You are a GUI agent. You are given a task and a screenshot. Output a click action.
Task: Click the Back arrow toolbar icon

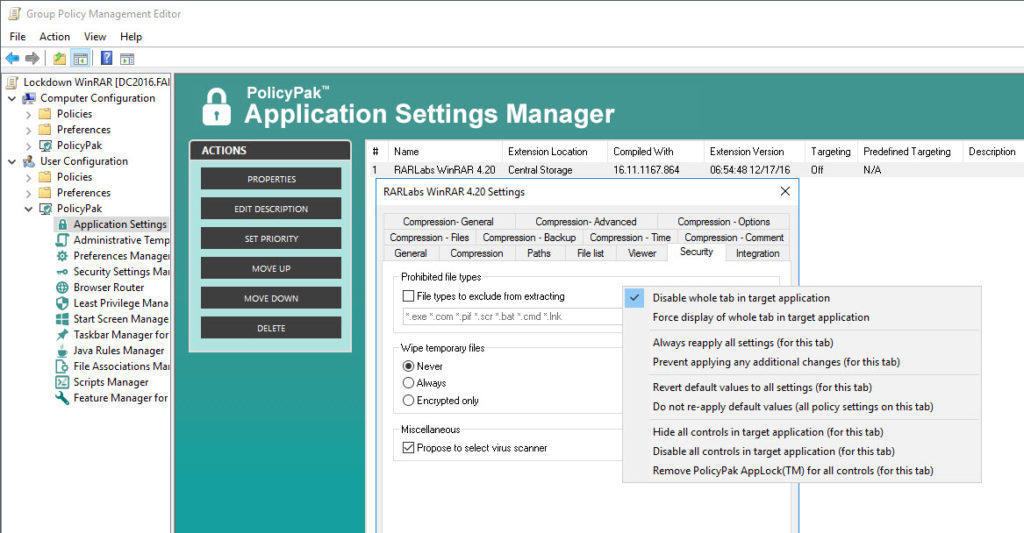(12, 59)
